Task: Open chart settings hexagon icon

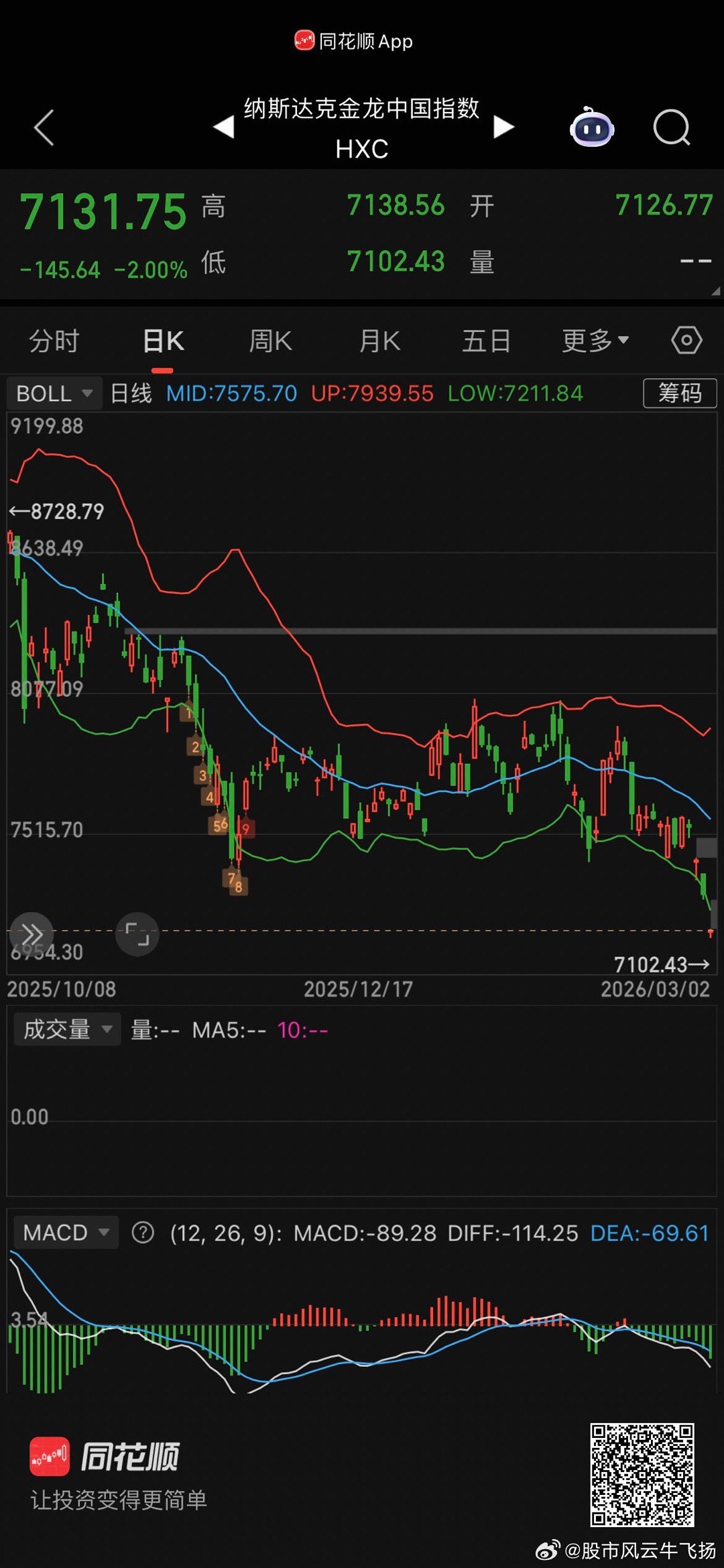Action: click(686, 341)
